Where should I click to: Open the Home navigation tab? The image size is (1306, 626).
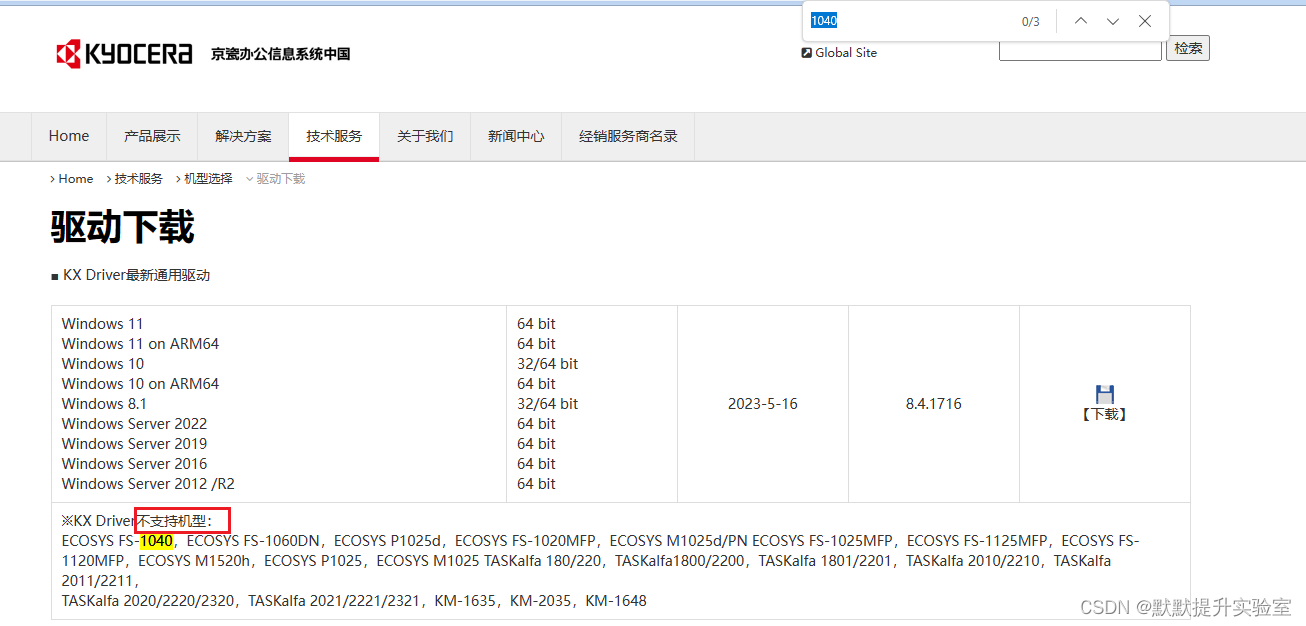click(x=69, y=136)
